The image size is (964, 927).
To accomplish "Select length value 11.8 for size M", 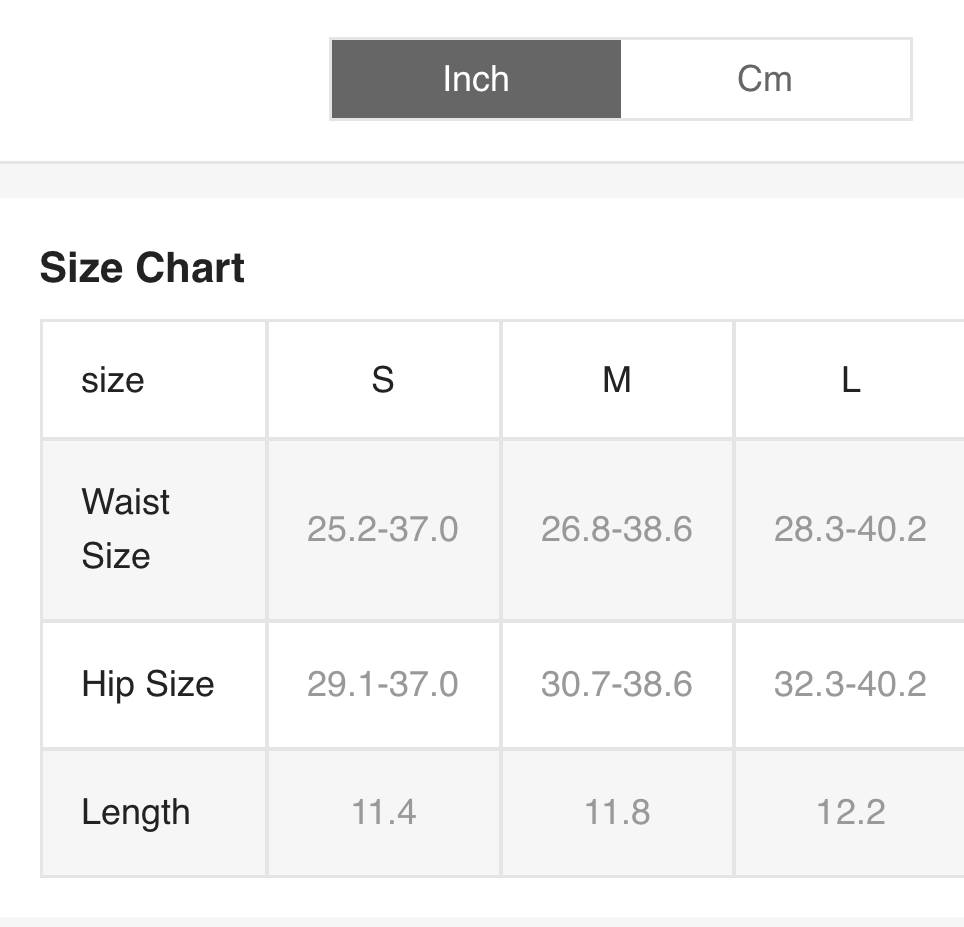I will click(x=617, y=812).
